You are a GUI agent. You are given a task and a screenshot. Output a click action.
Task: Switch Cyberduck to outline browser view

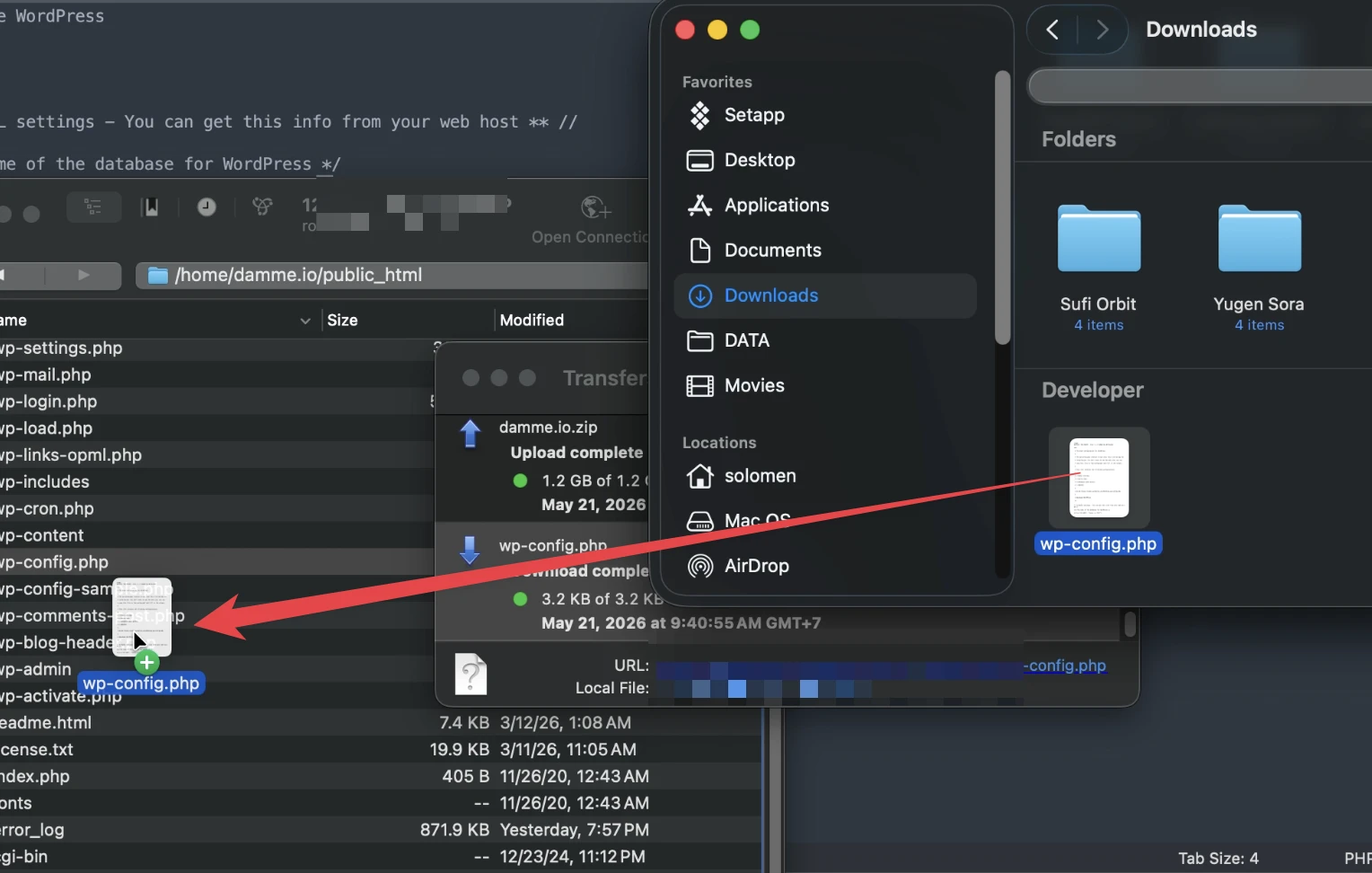pyautogui.click(x=93, y=207)
